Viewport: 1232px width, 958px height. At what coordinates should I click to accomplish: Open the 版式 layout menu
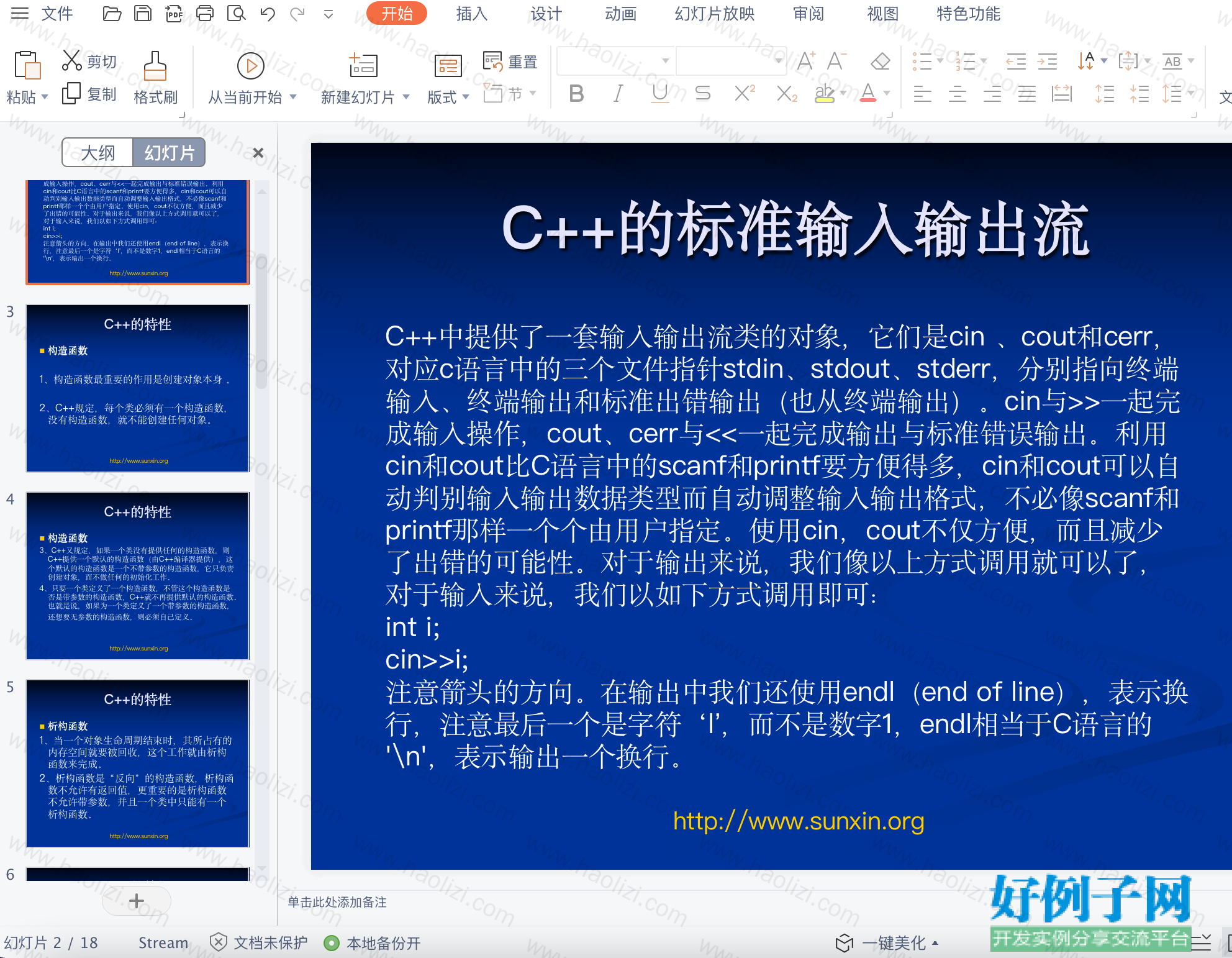[448, 78]
